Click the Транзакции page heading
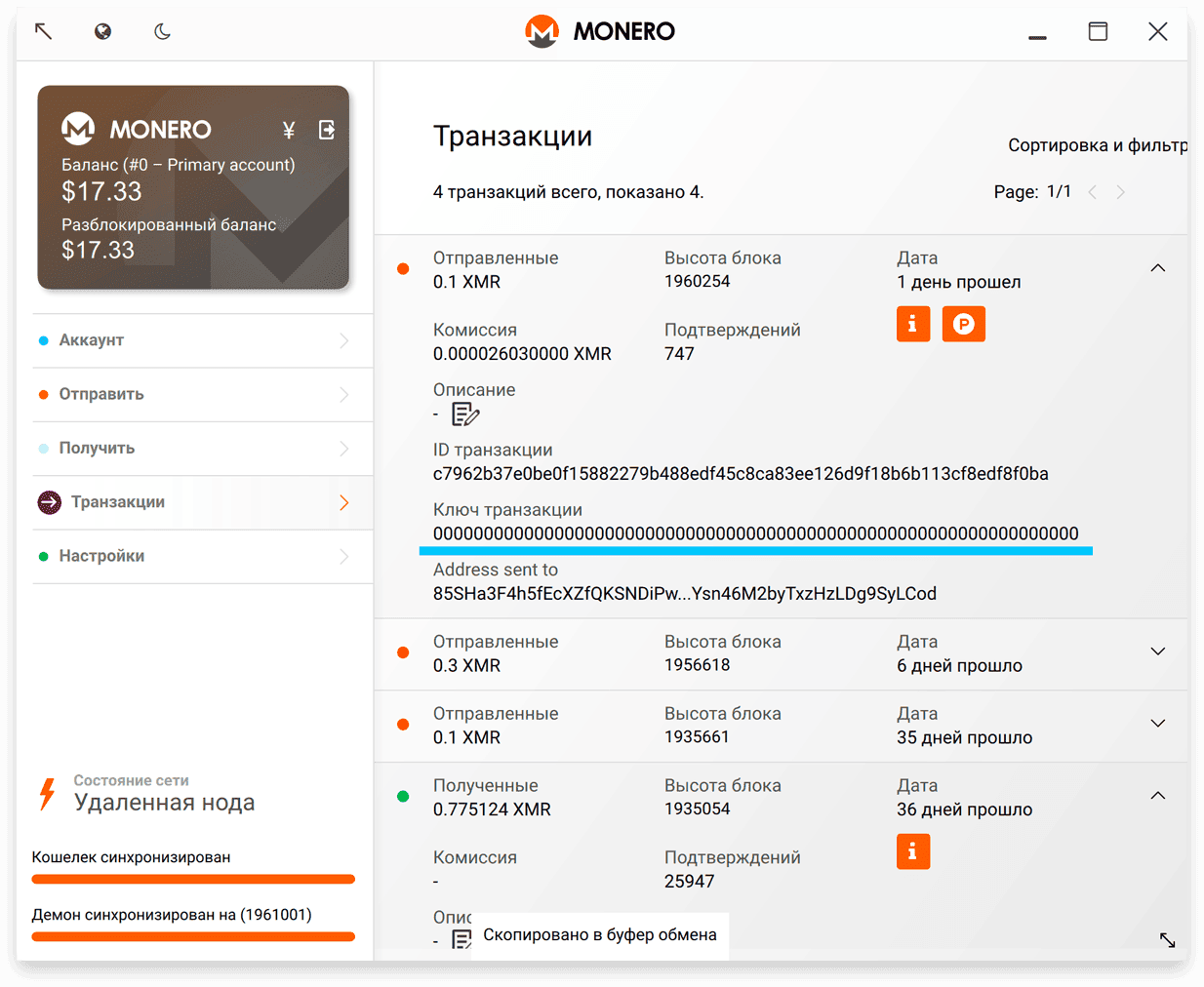This screenshot has height=987, width=1204. point(512,137)
